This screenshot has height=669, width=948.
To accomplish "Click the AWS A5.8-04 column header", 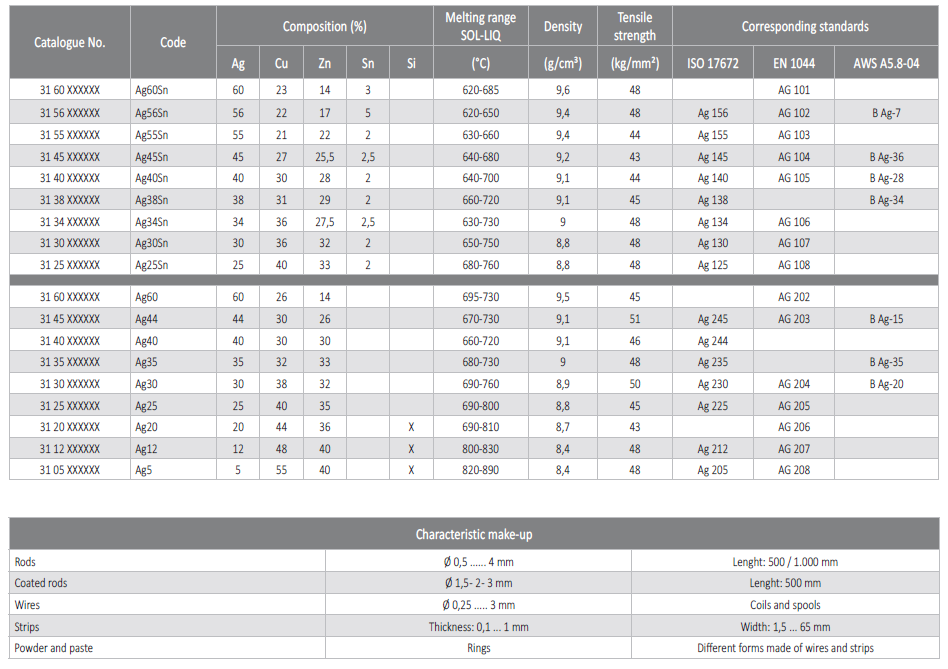I will click(x=886, y=63).
